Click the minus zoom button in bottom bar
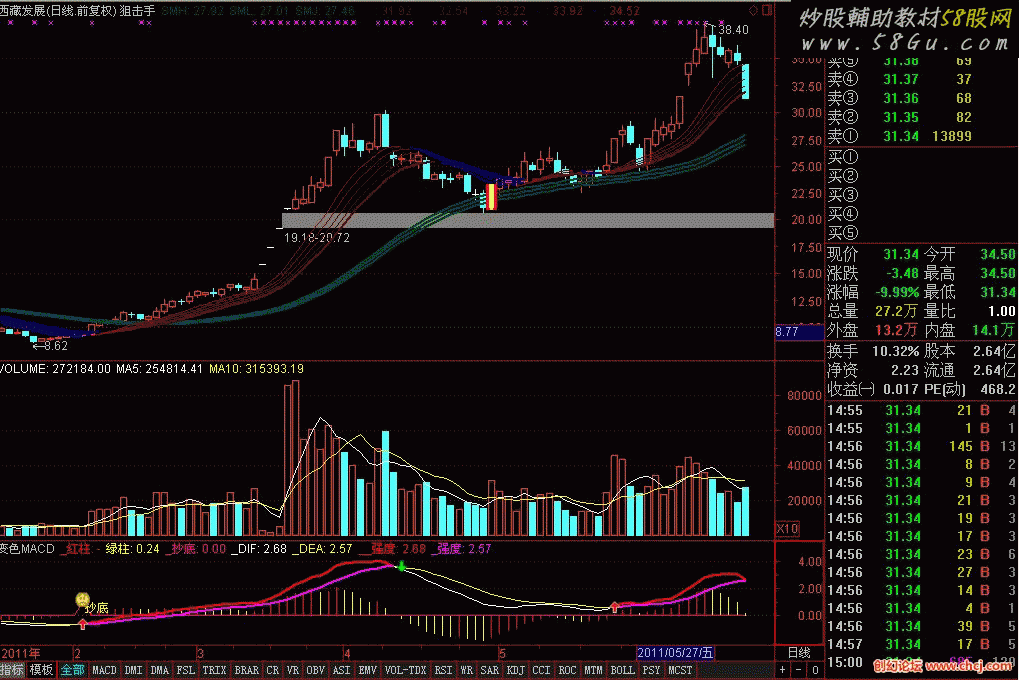 pyautogui.click(x=799, y=670)
